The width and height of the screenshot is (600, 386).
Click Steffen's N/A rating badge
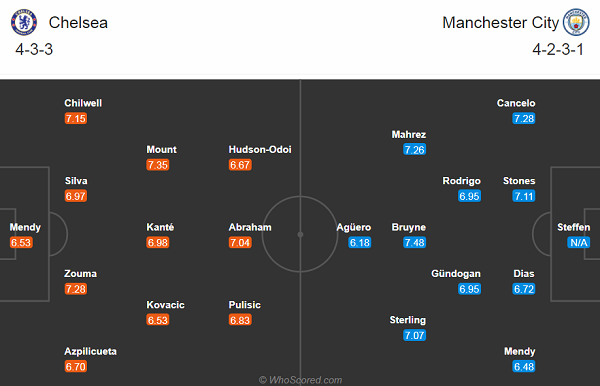pyautogui.click(x=579, y=243)
